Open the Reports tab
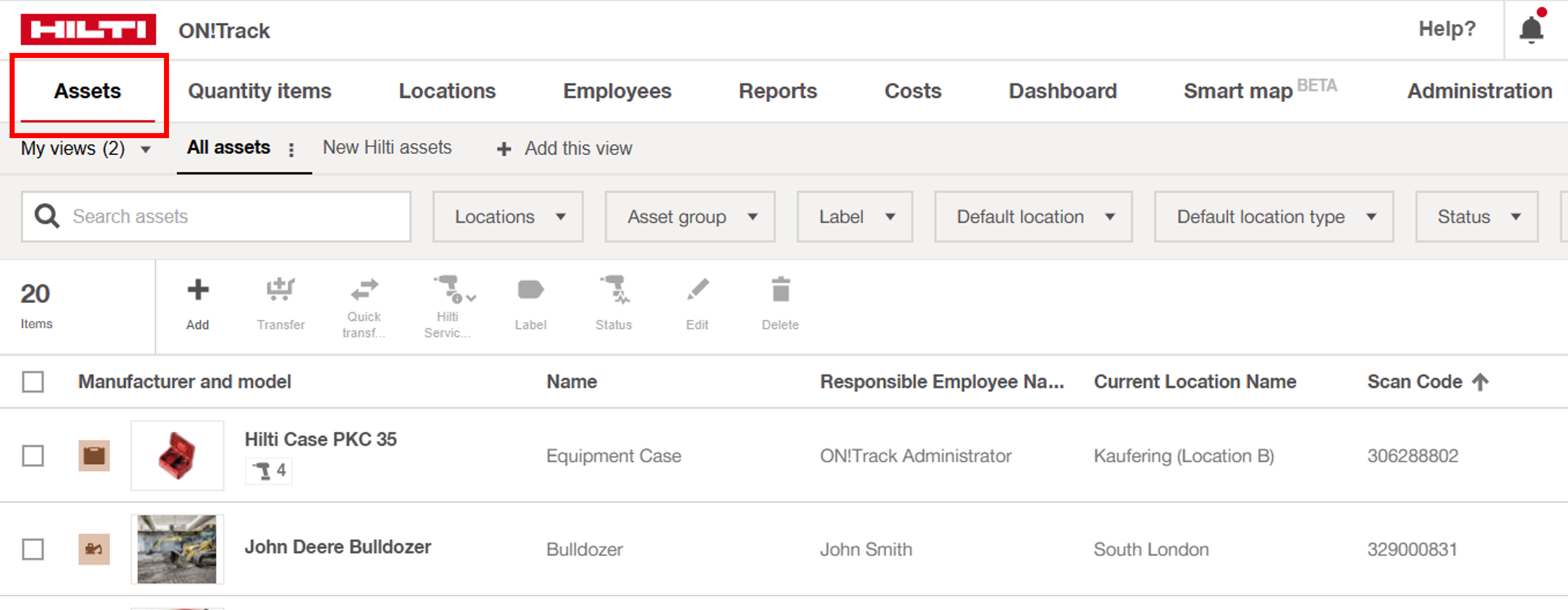 tap(778, 91)
